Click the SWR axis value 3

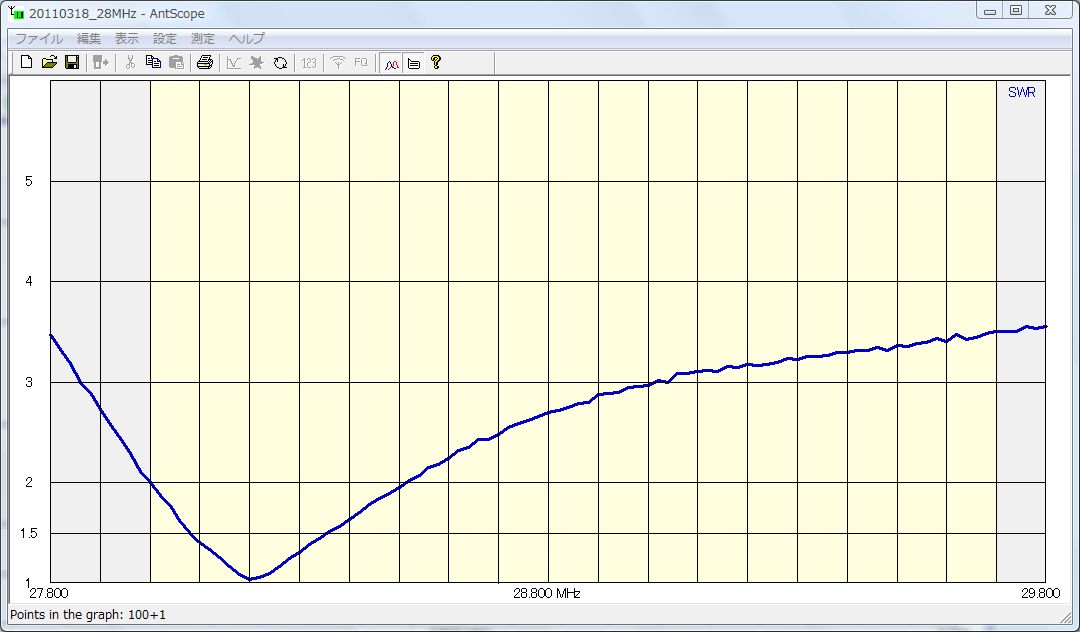28,382
